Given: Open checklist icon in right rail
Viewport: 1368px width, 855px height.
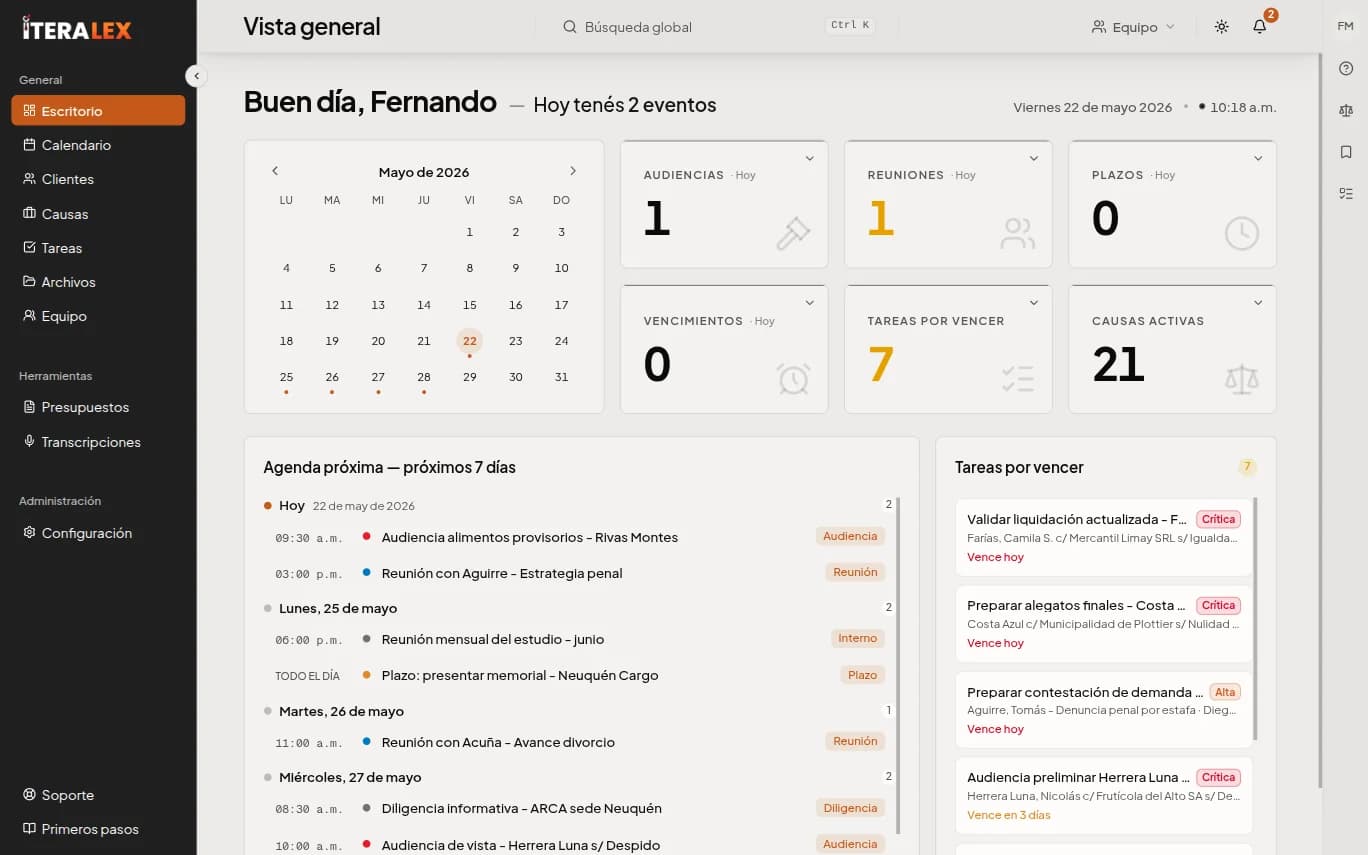Looking at the screenshot, I should pos(1345,194).
